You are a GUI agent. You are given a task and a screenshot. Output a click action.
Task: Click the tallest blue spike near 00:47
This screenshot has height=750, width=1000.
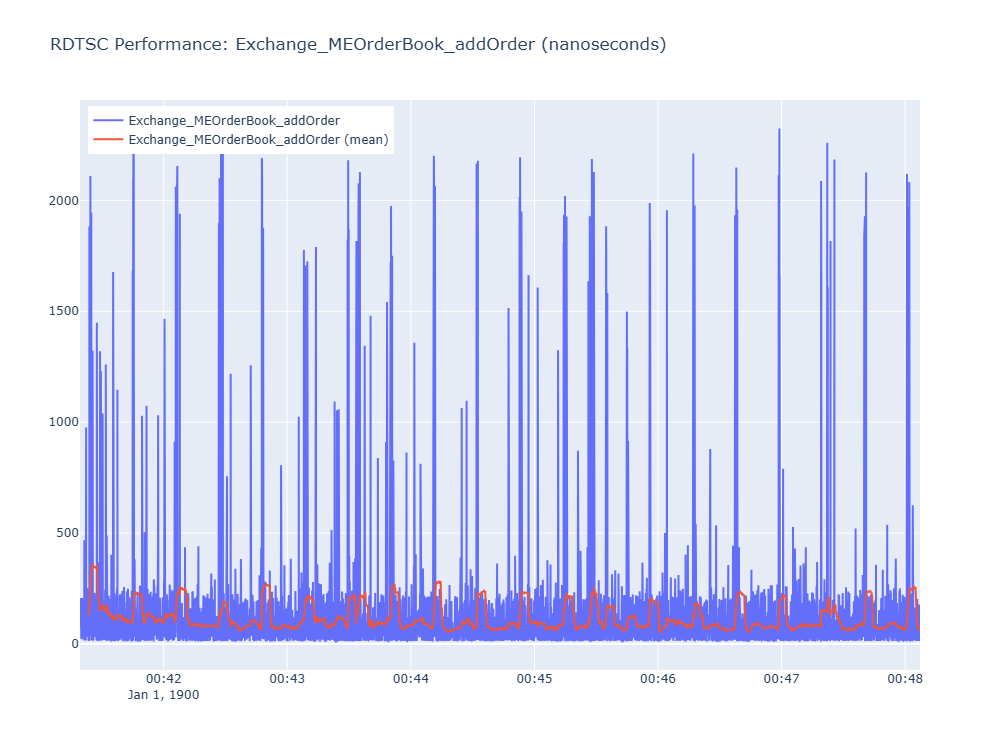coord(779,131)
